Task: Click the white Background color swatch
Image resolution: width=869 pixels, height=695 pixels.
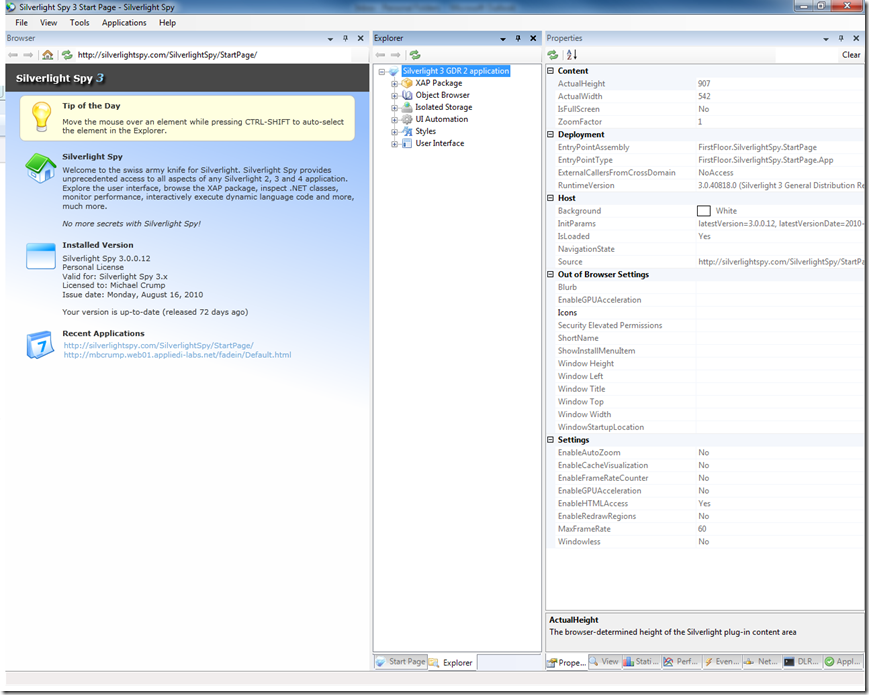Action: pos(703,211)
